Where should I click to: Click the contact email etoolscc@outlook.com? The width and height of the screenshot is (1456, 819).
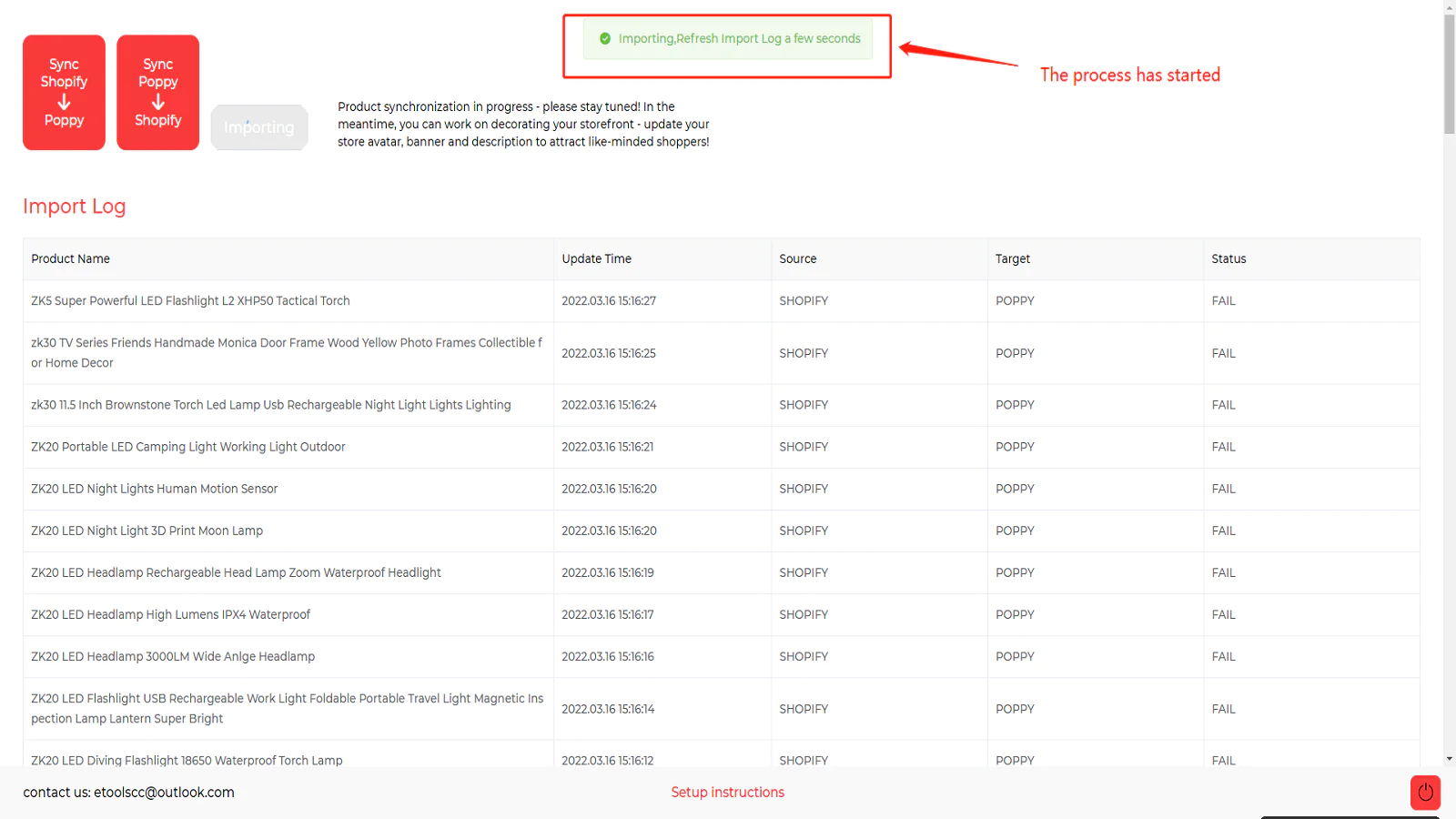[164, 793]
